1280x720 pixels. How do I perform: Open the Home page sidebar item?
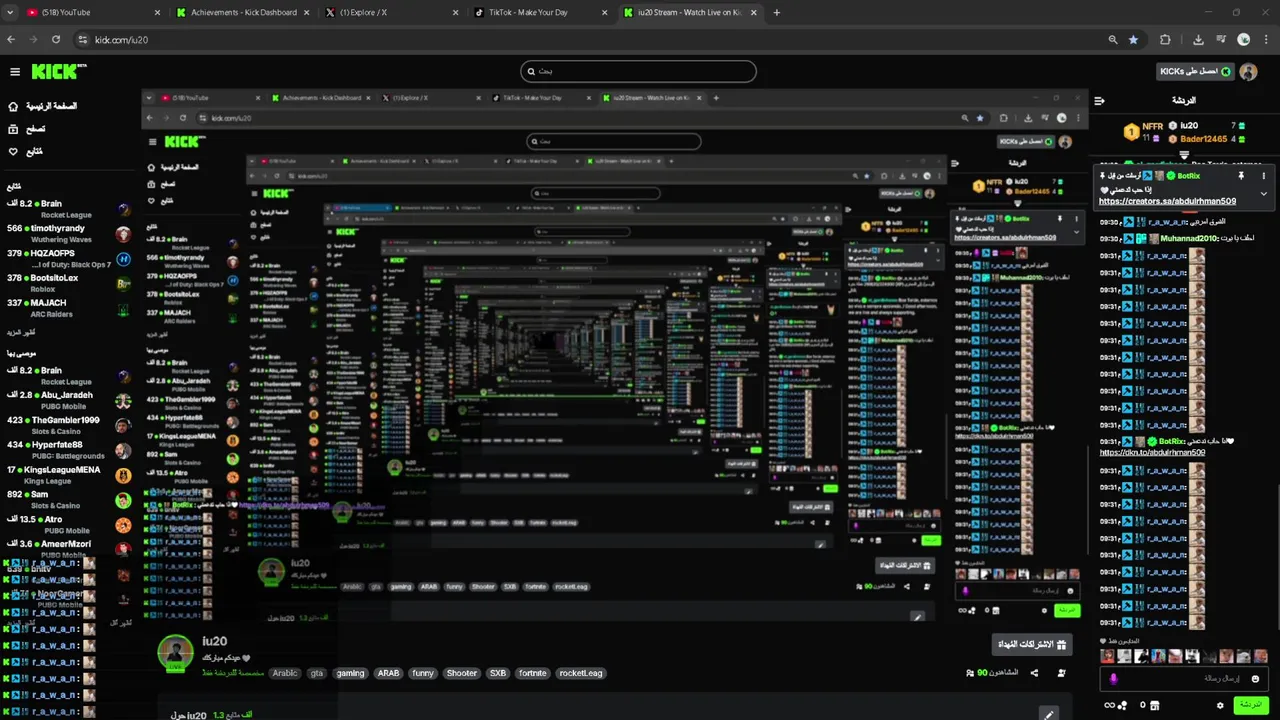coord(41,106)
